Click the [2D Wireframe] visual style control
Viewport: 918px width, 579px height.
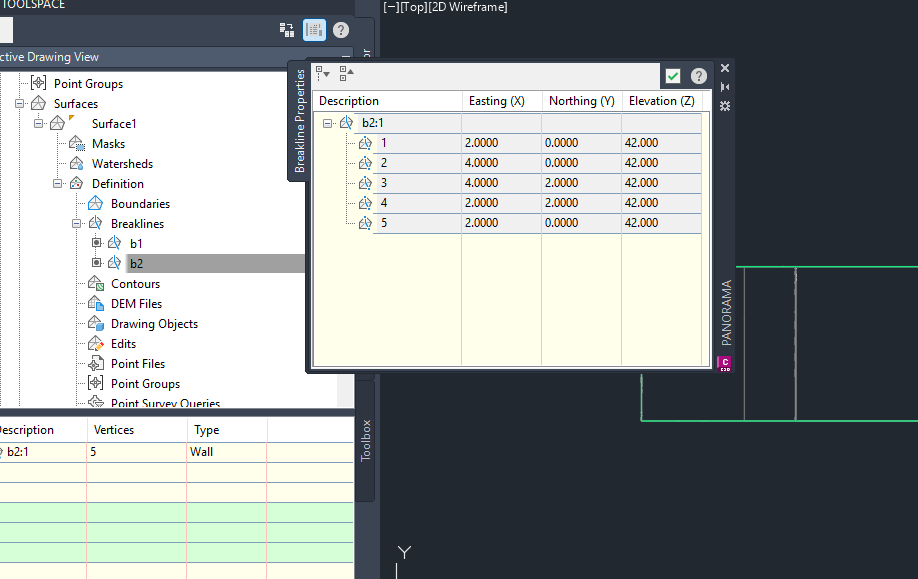[x=468, y=7]
